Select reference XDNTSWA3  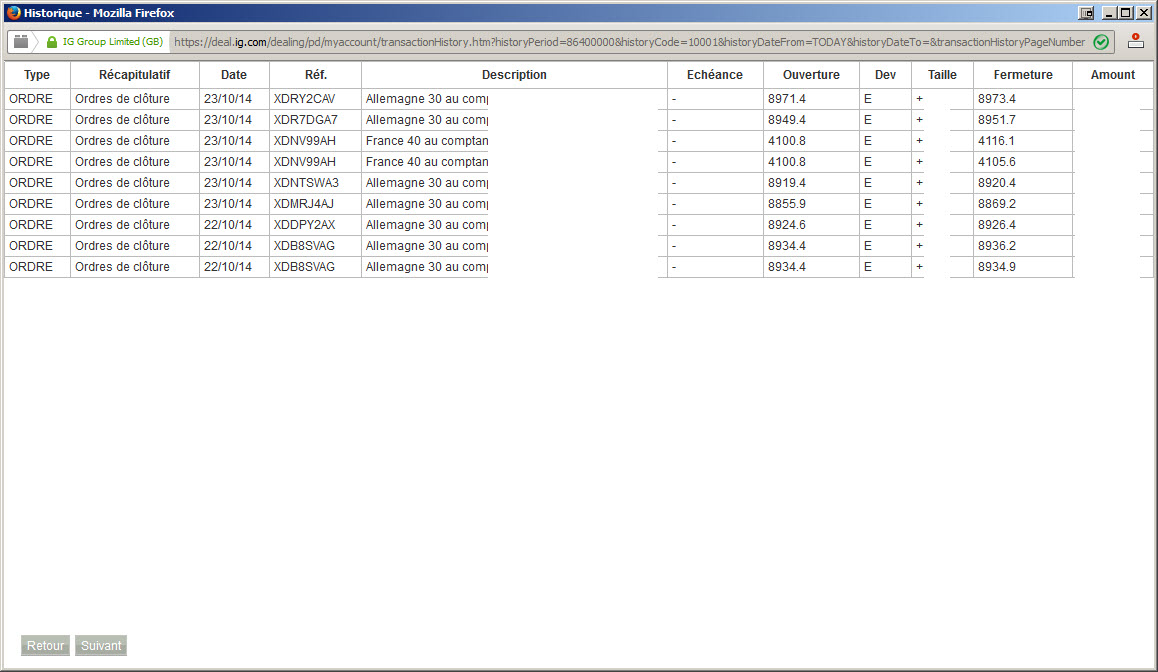tap(306, 183)
